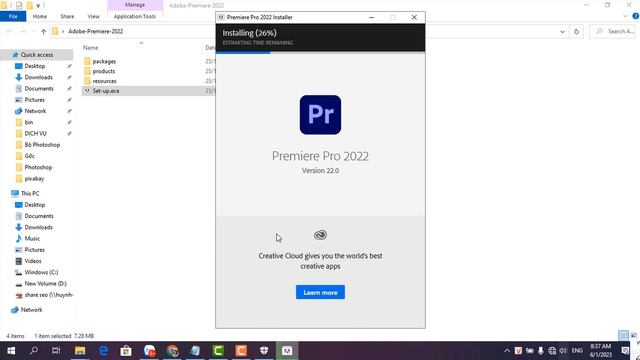The height and width of the screenshot is (360, 640).
Task: Switch to the Application Tools tab
Action: click(x=135, y=16)
